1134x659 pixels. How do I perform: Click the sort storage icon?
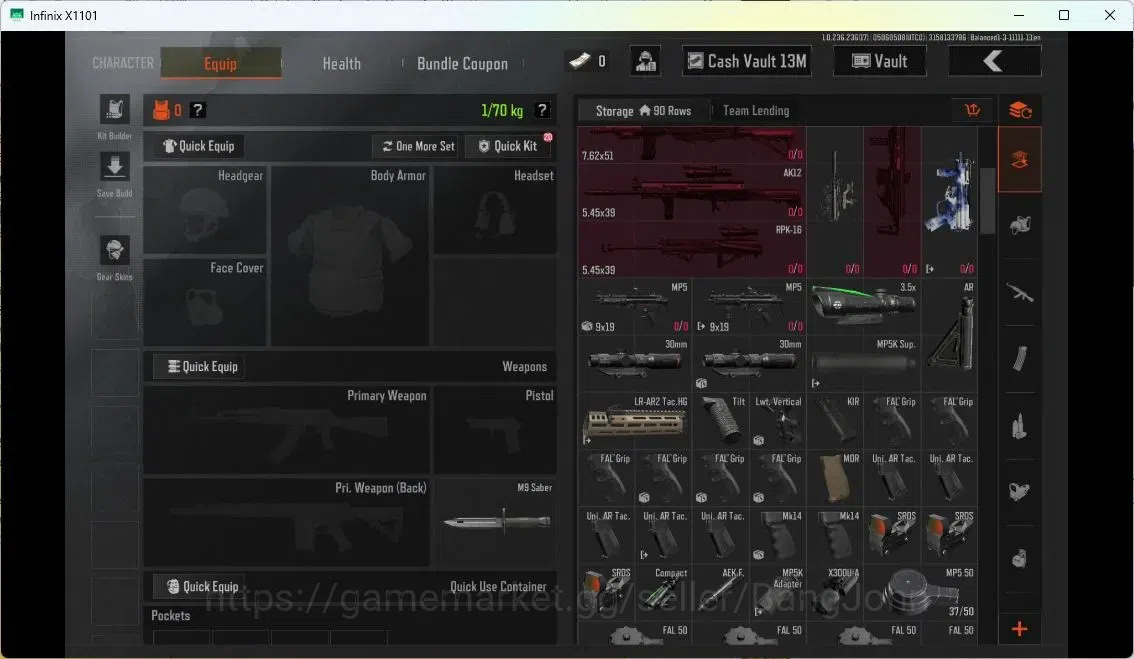973,110
